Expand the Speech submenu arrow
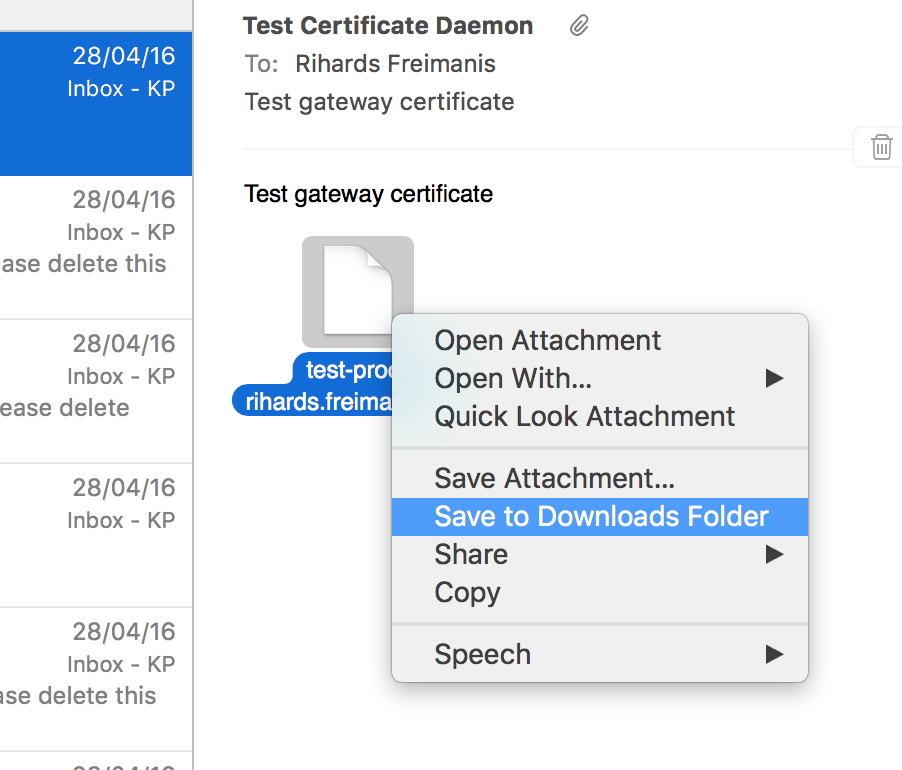 773,655
